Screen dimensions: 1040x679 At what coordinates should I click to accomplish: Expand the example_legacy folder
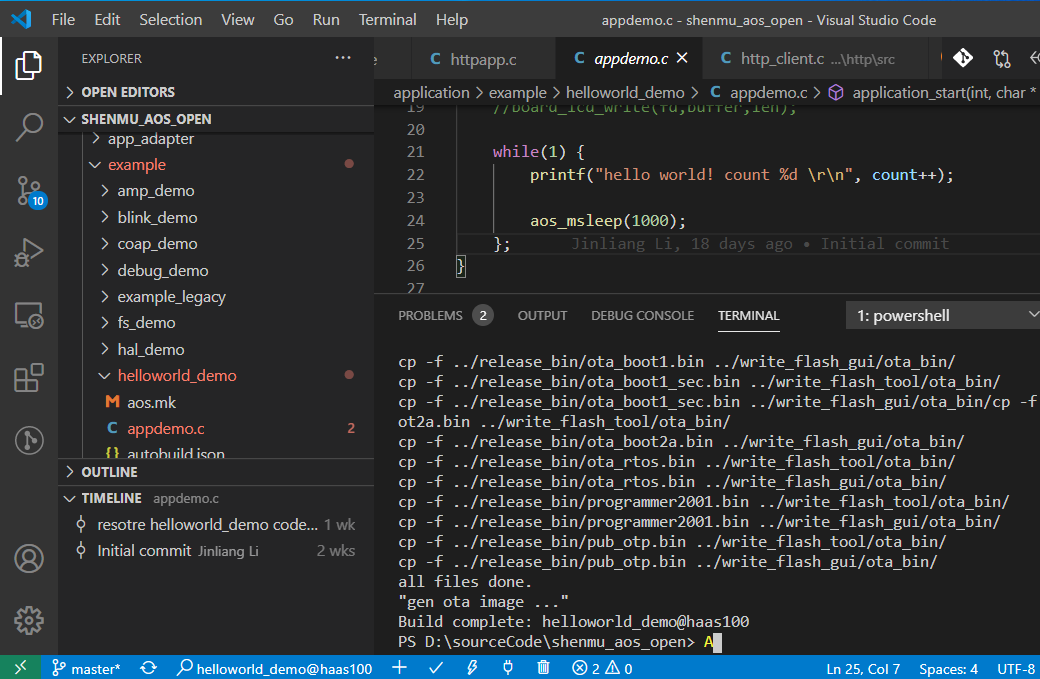[x=216, y=296]
